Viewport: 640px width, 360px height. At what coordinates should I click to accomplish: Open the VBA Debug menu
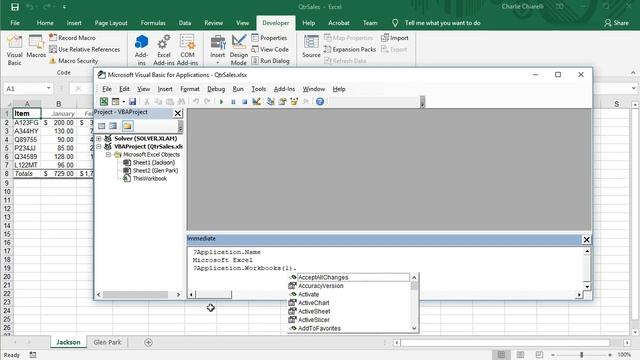click(216, 89)
